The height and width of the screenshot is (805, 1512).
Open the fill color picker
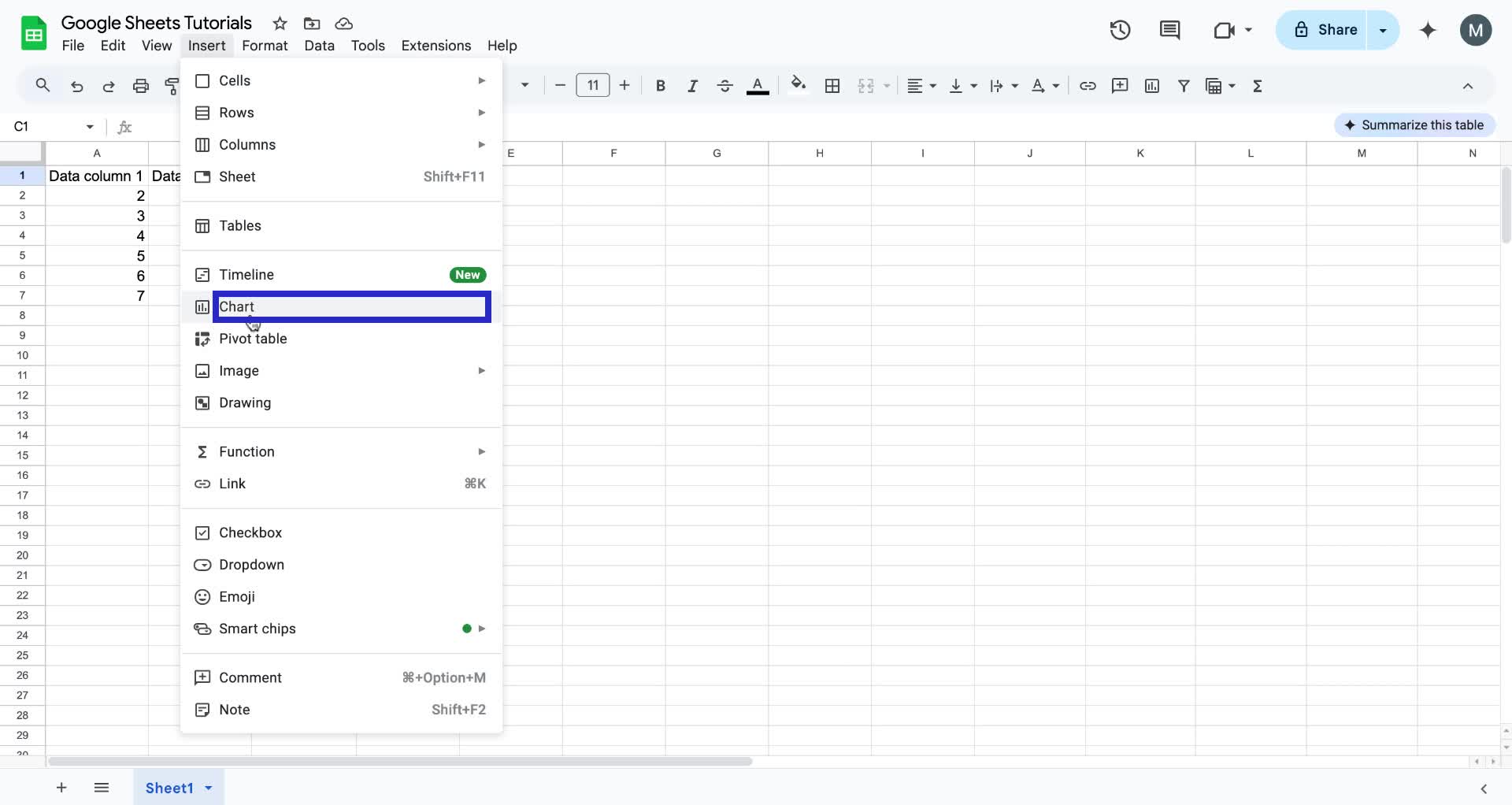pos(799,86)
